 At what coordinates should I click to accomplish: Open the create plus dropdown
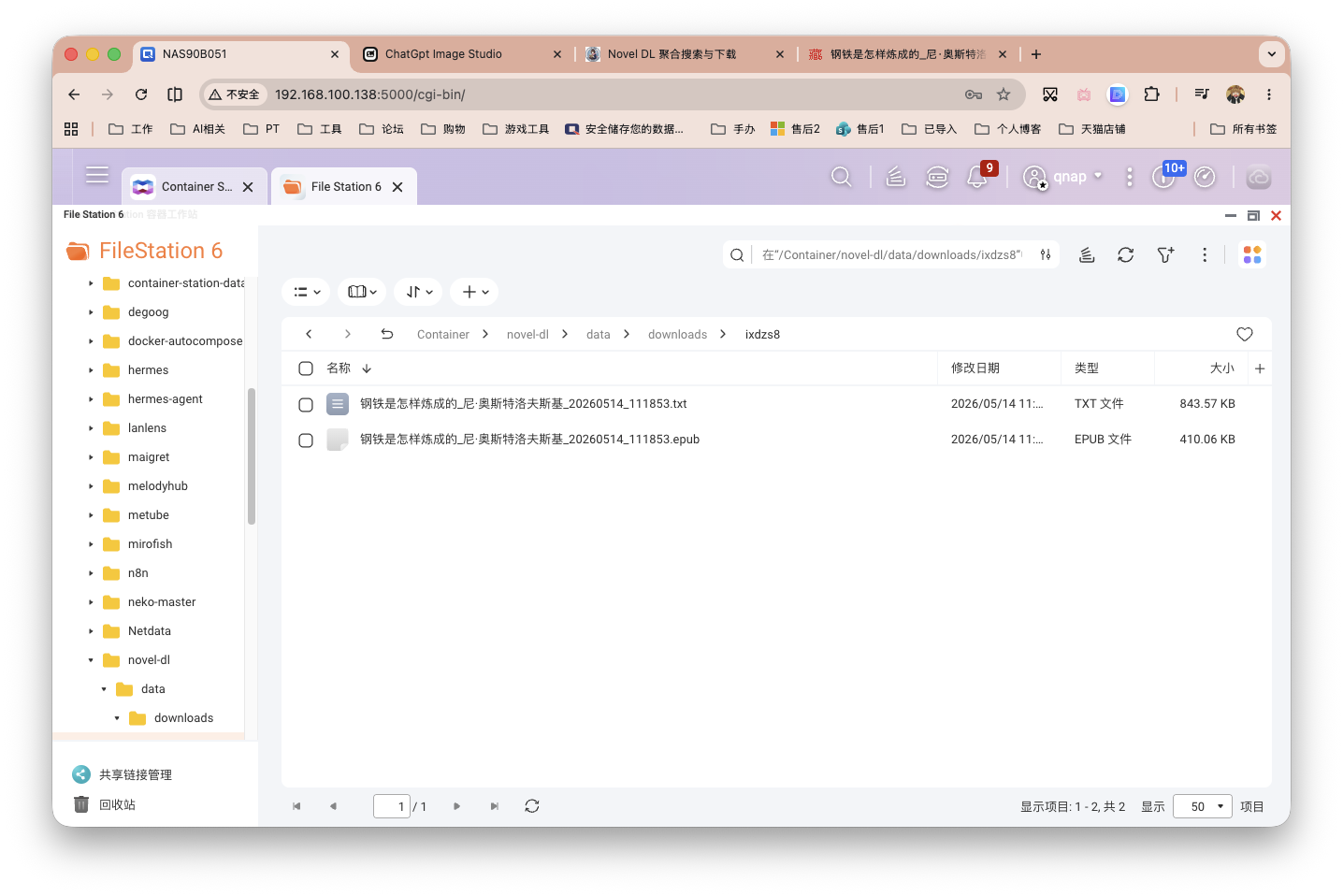point(474,292)
